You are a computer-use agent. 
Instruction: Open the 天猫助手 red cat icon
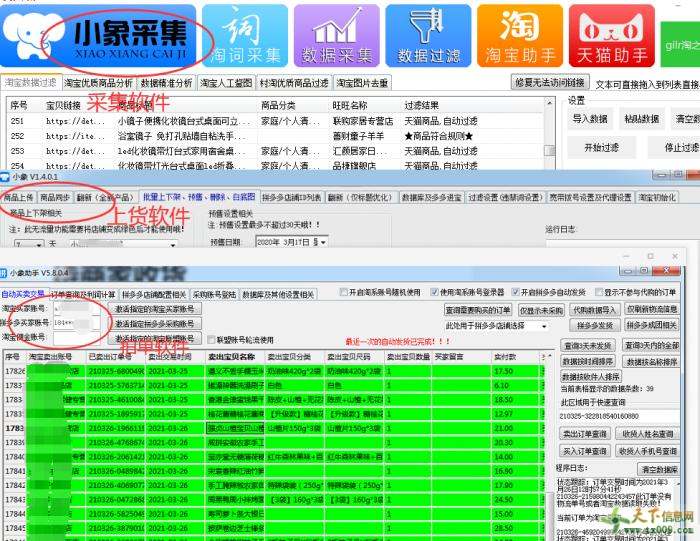coord(612,36)
